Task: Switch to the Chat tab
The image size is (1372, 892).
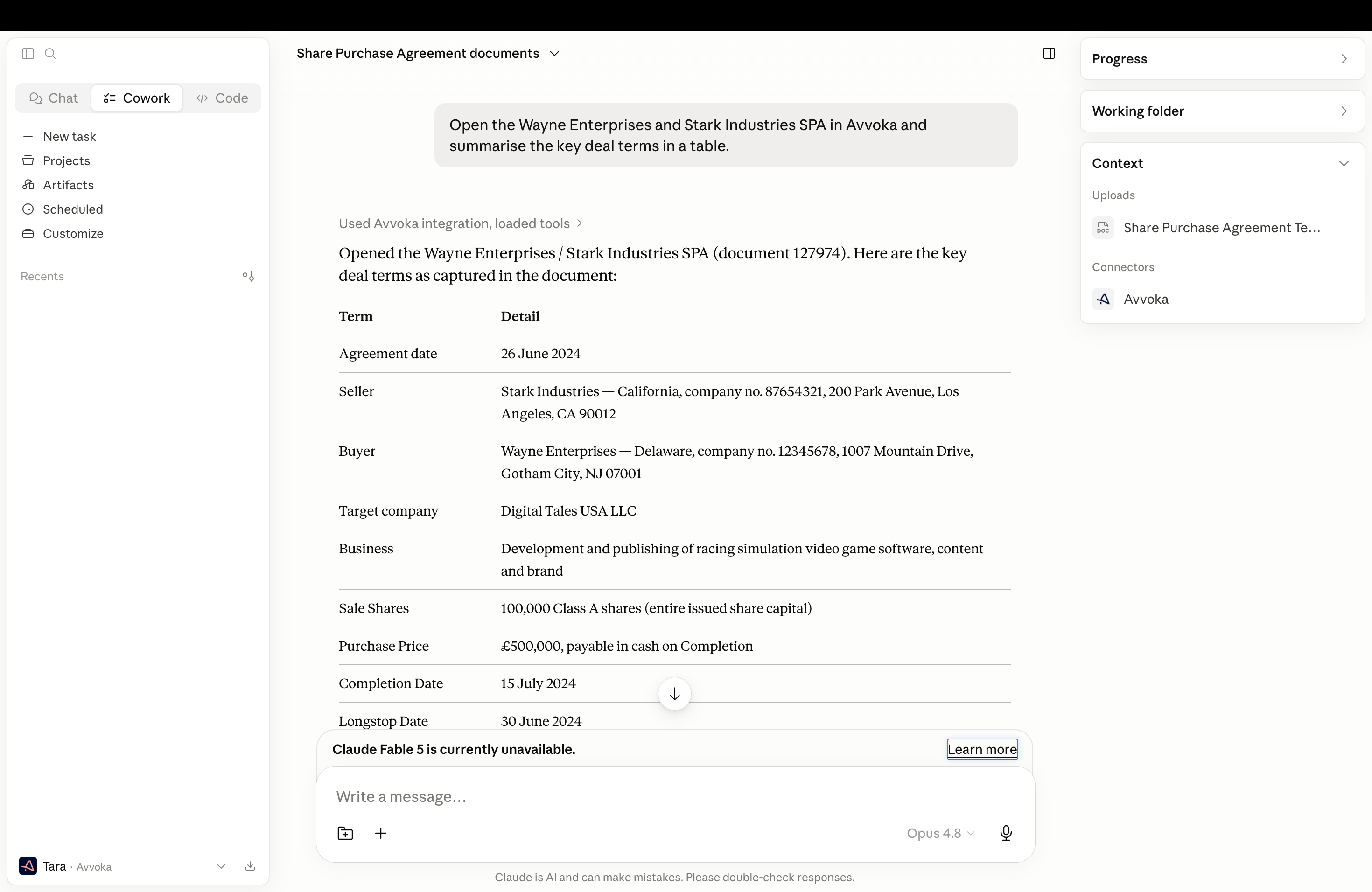Action: [x=54, y=98]
